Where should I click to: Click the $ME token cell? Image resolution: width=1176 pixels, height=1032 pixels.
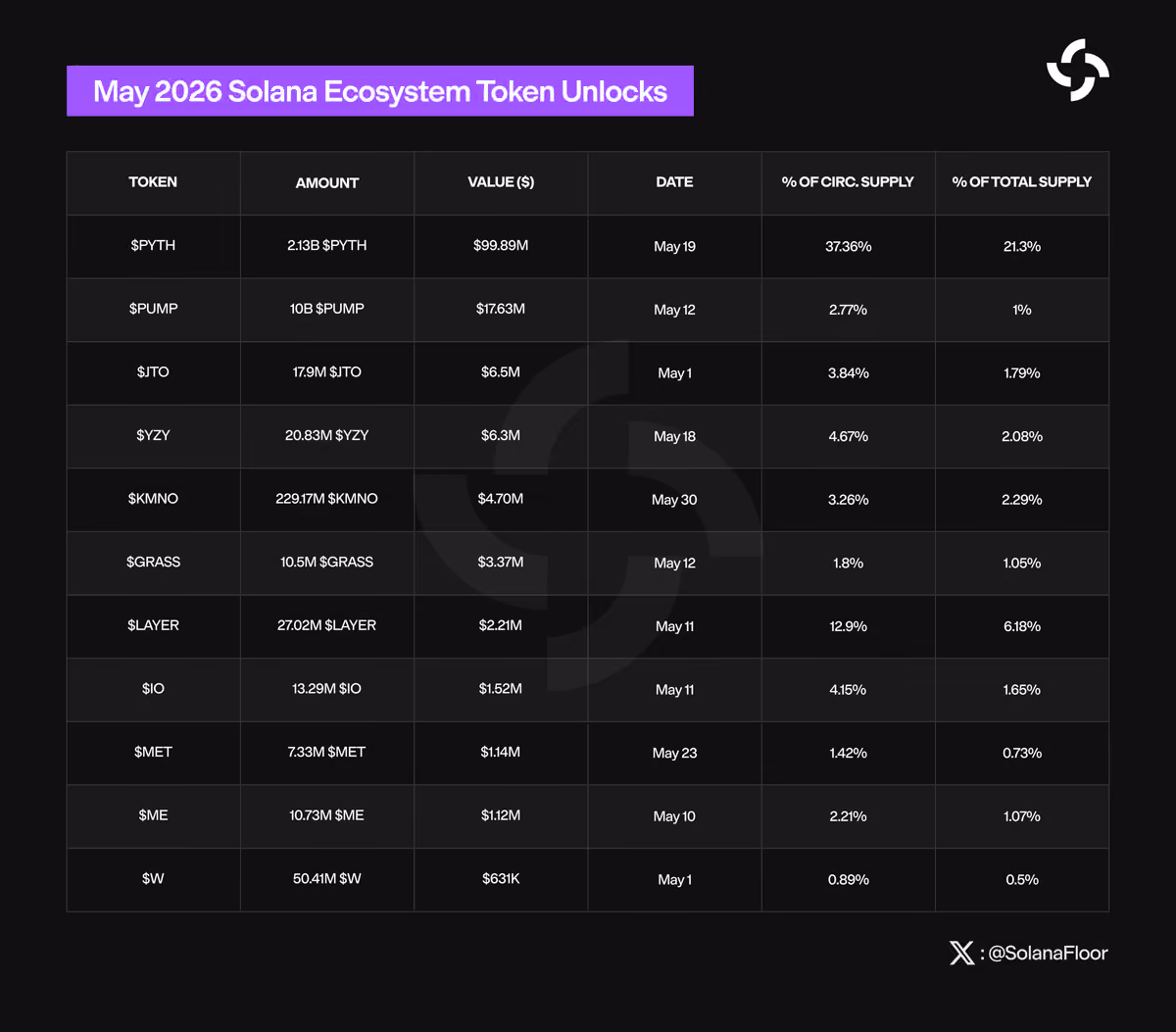(x=153, y=815)
